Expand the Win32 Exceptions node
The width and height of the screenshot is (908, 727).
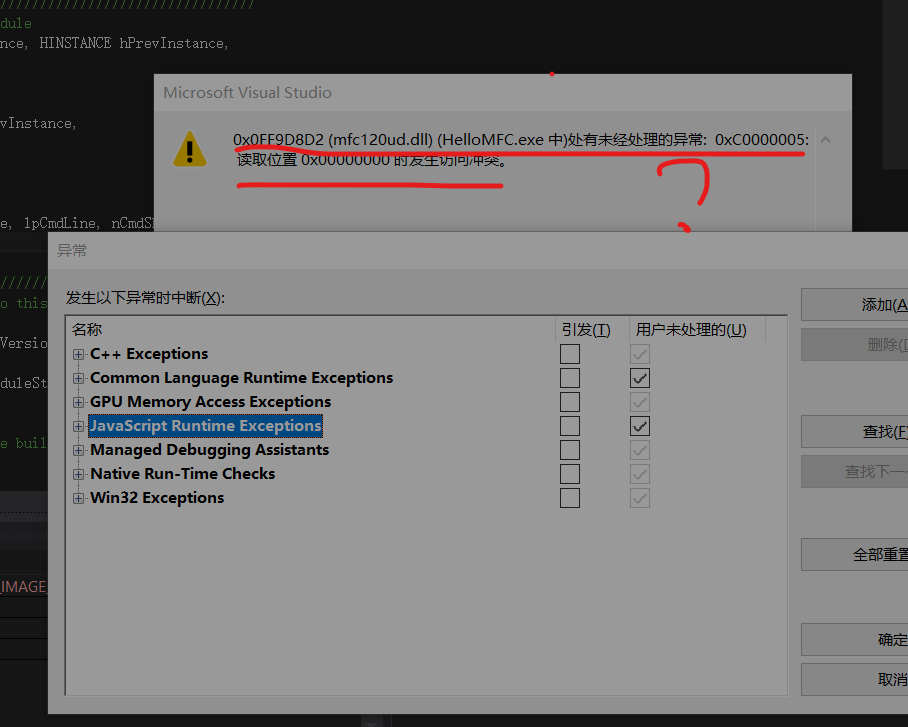tap(78, 498)
